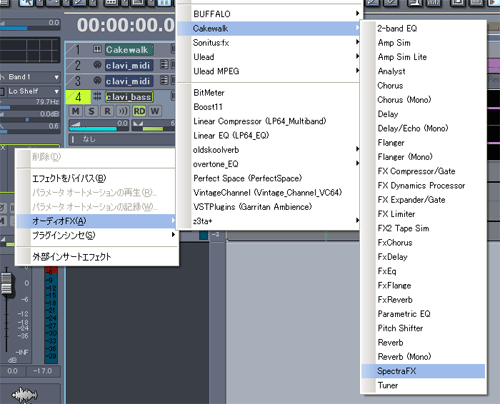The height and width of the screenshot is (404, 500).
Task: Pick Amp Sim Lite effect
Action: pyautogui.click(x=423, y=57)
